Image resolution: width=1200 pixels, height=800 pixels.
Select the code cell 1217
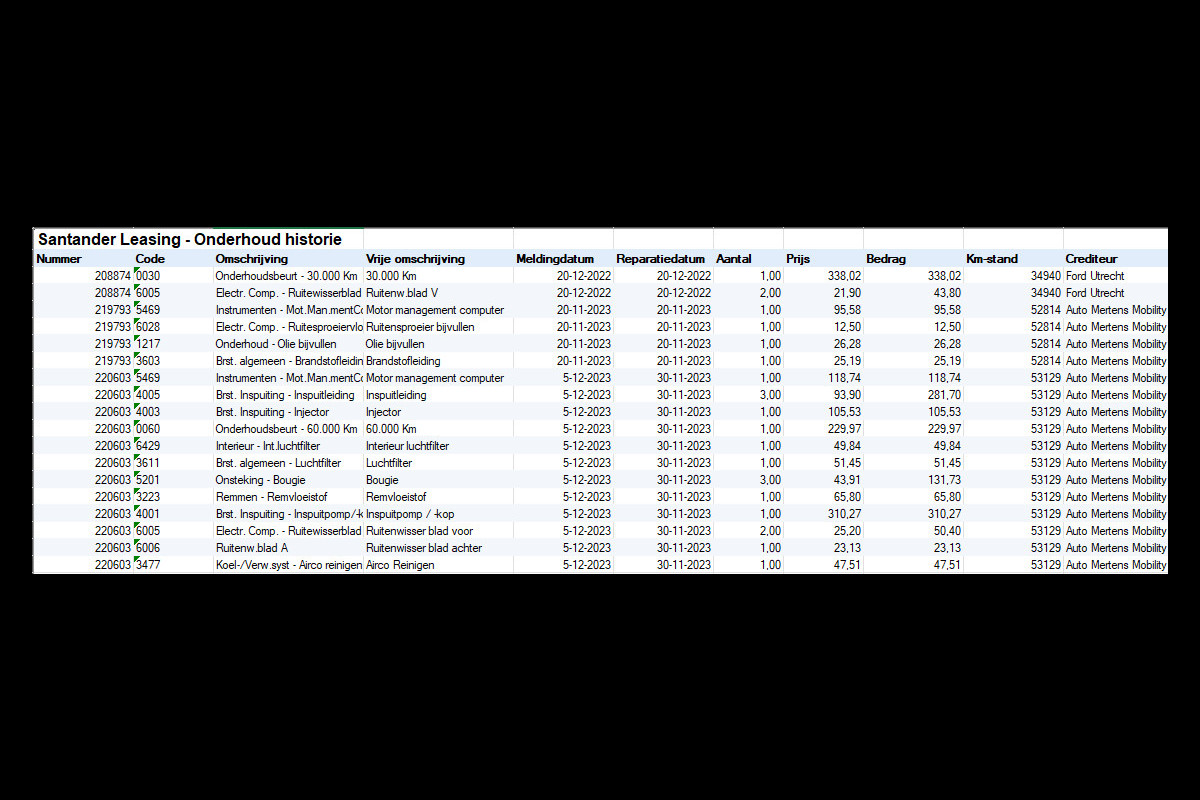pos(149,344)
